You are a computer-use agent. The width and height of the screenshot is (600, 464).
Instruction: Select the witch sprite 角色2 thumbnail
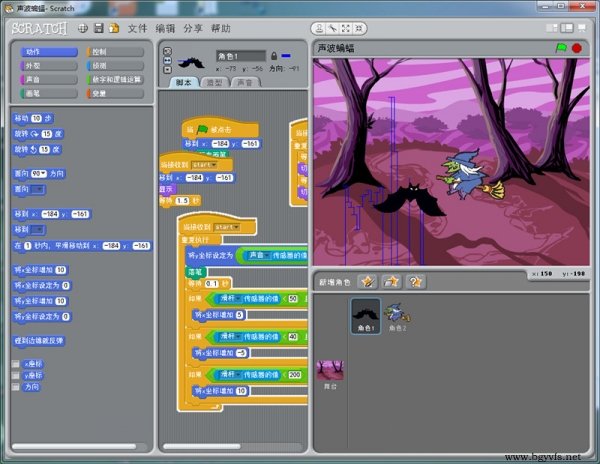click(x=398, y=316)
